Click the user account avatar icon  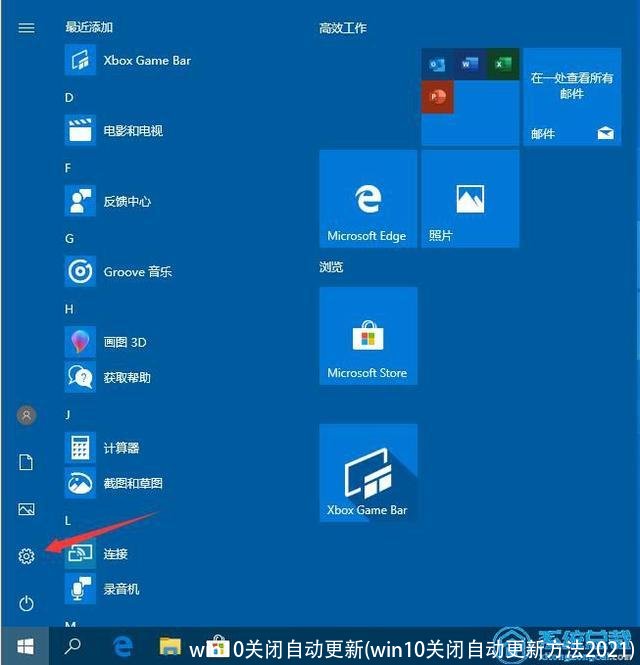point(26,415)
